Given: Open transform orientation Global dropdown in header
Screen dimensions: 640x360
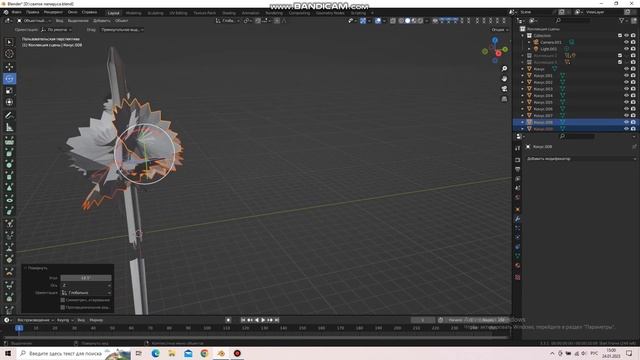Looking at the screenshot, I should [227, 20].
